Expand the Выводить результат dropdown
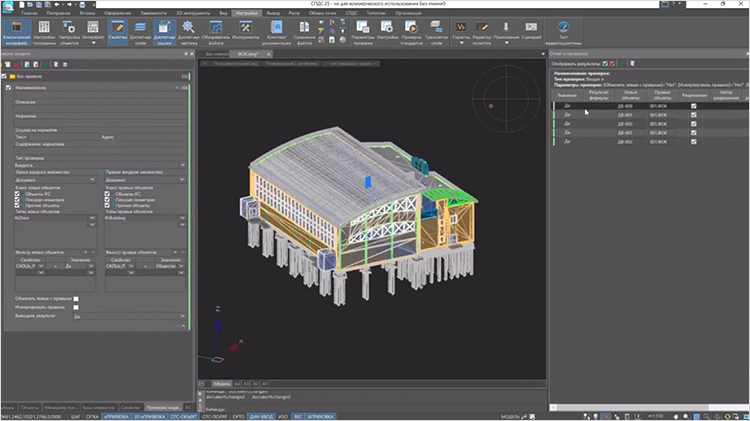 click(x=130, y=316)
